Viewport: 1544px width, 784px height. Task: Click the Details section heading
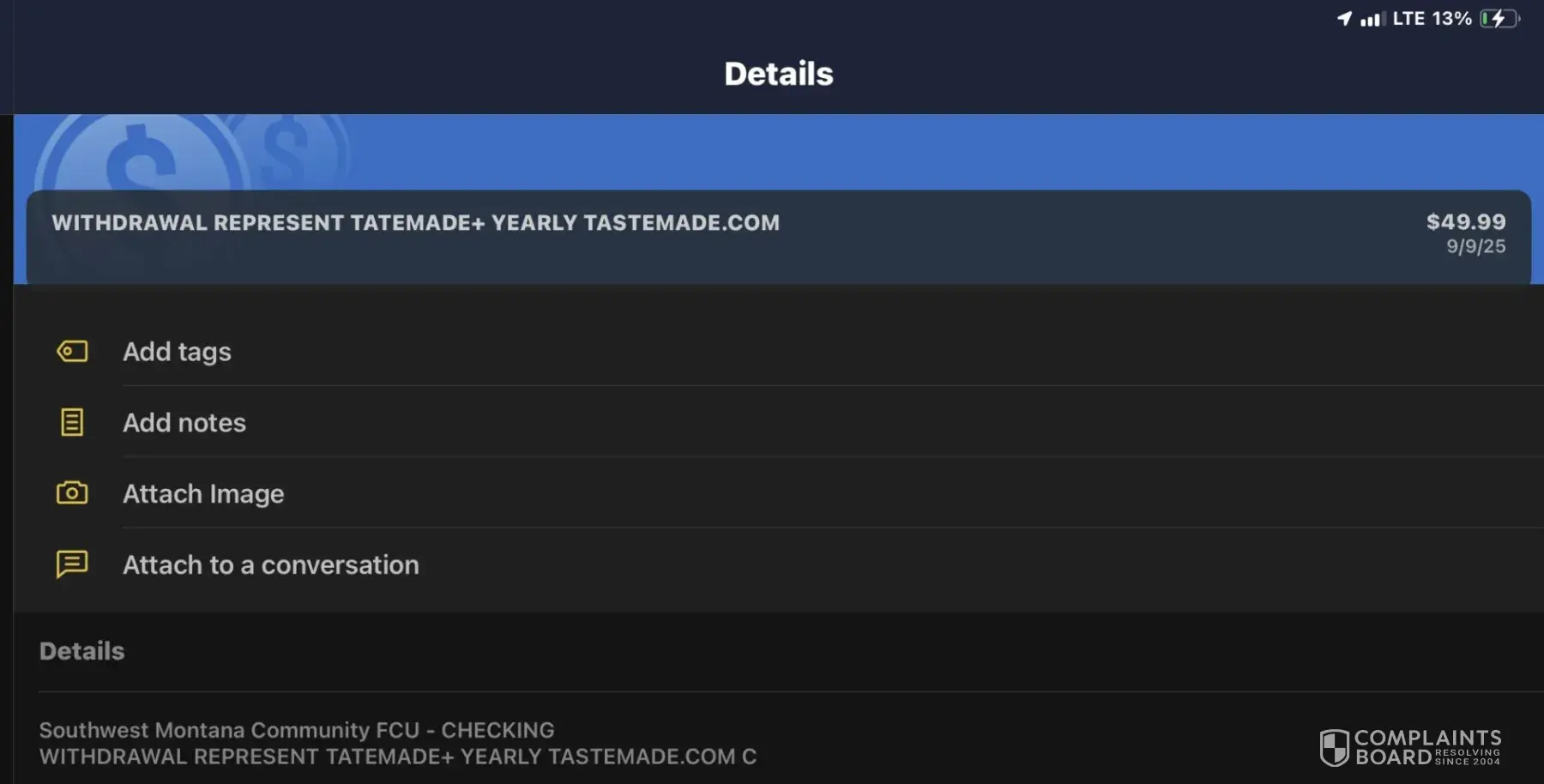click(x=82, y=651)
